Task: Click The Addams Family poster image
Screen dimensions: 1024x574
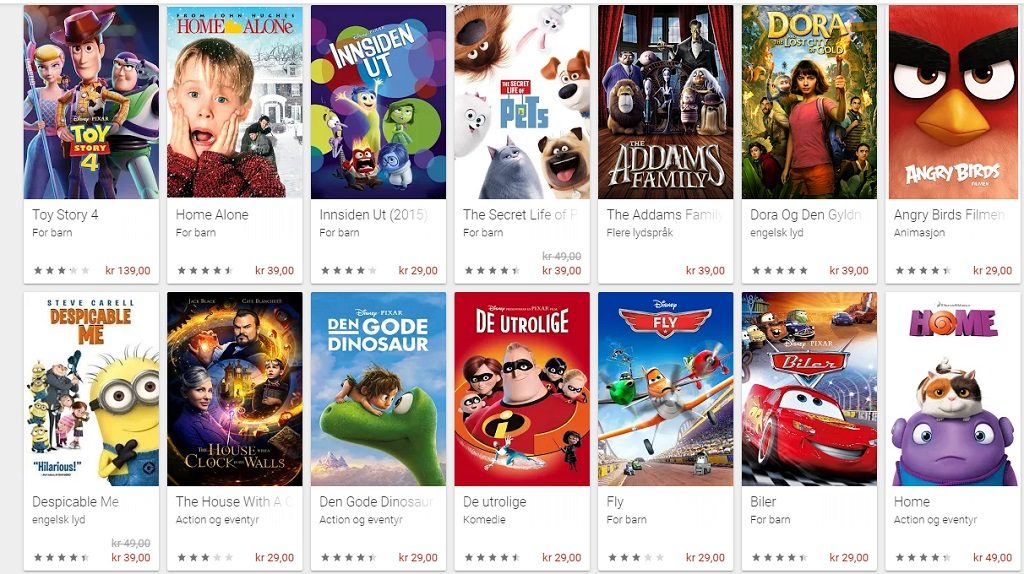Action: [665, 102]
